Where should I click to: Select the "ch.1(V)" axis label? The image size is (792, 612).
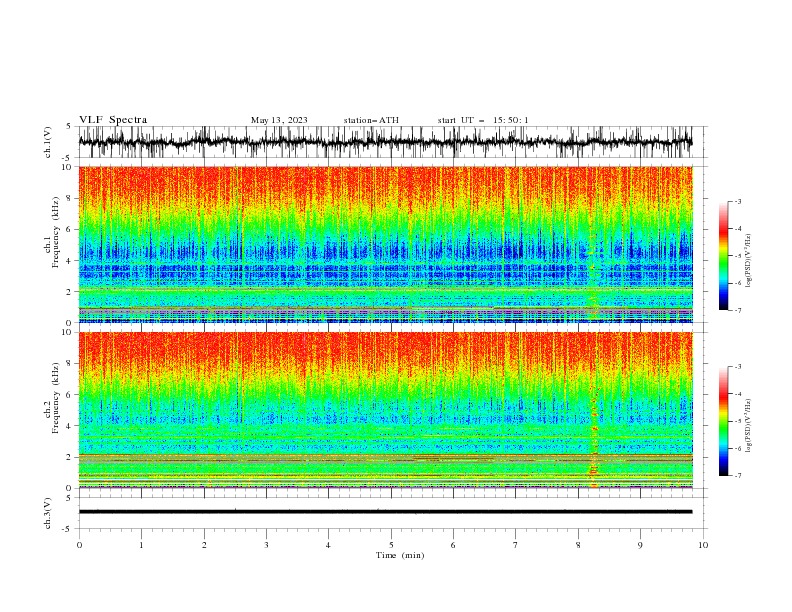48,142
